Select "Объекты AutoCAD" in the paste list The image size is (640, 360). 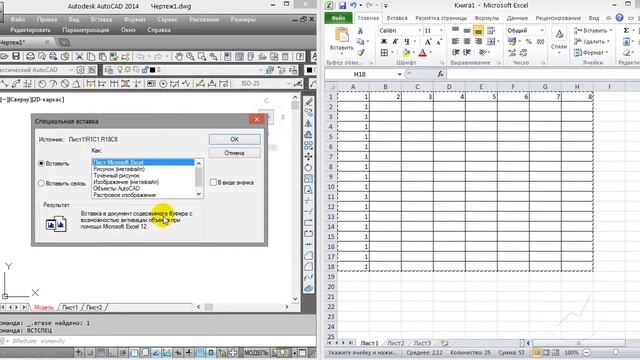coord(117,189)
